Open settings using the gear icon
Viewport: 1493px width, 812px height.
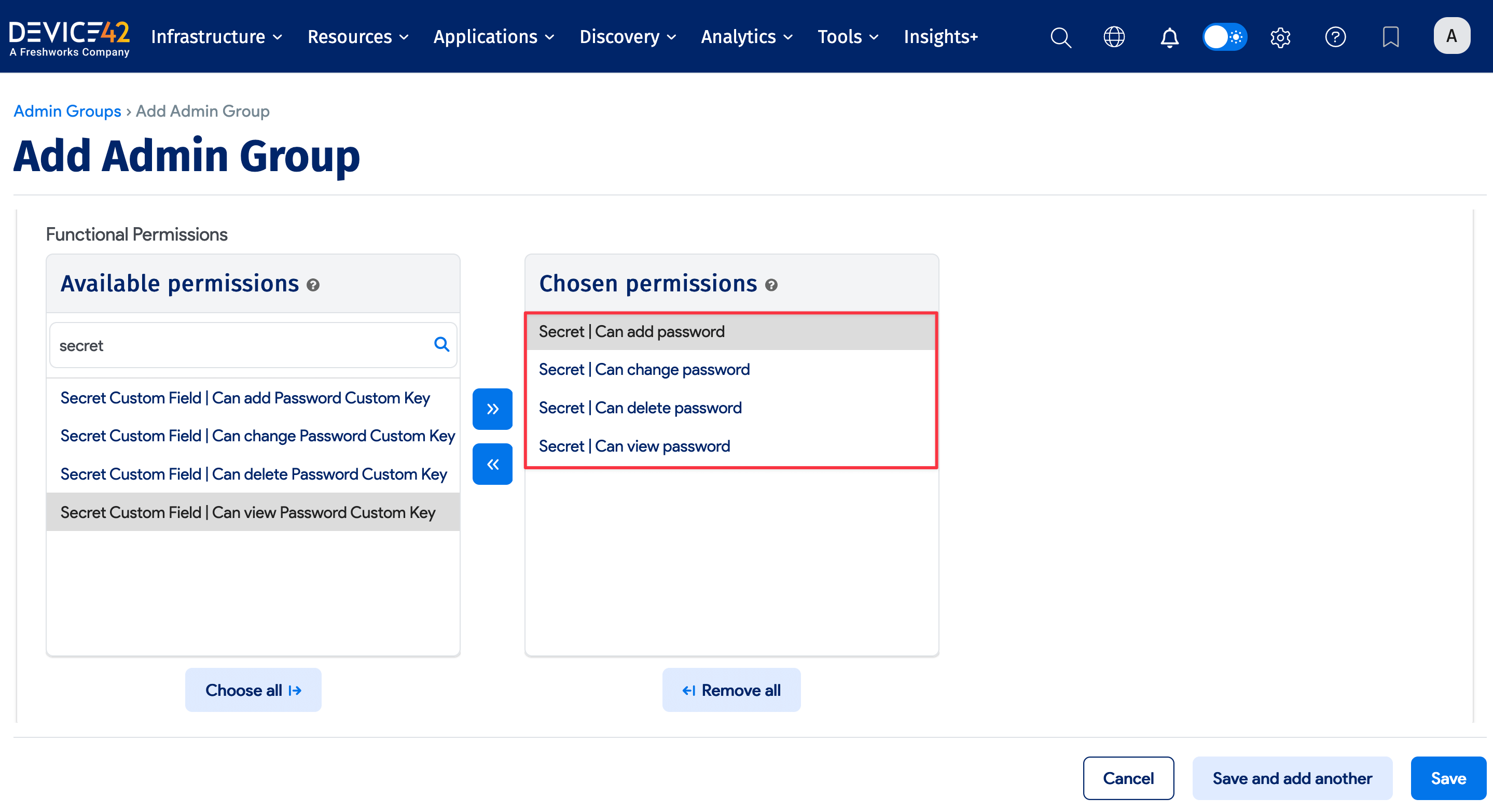[1280, 36]
